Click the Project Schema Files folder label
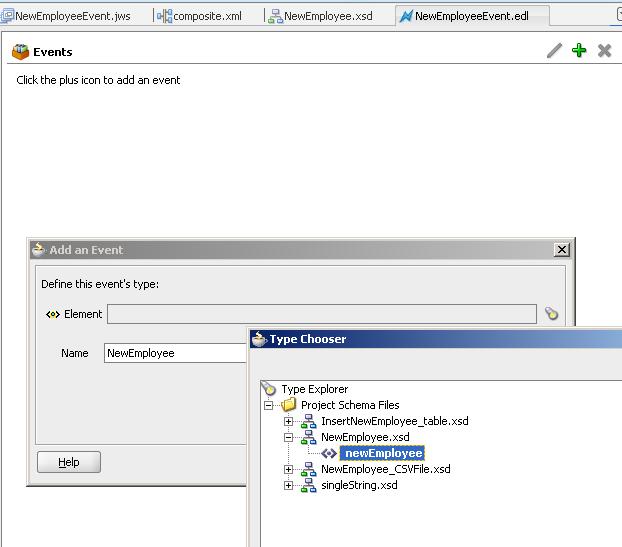 (x=350, y=405)
